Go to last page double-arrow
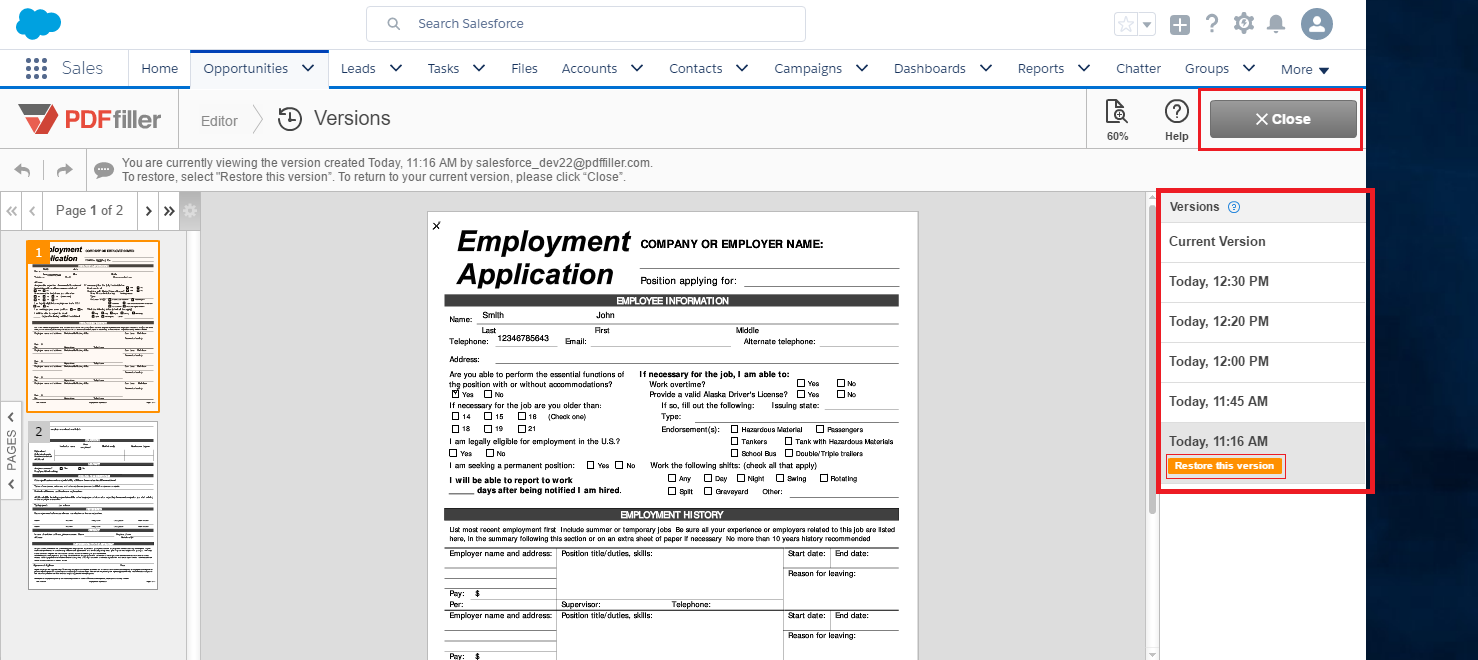Screen dimensions: 1478x660 click(169, 211)
